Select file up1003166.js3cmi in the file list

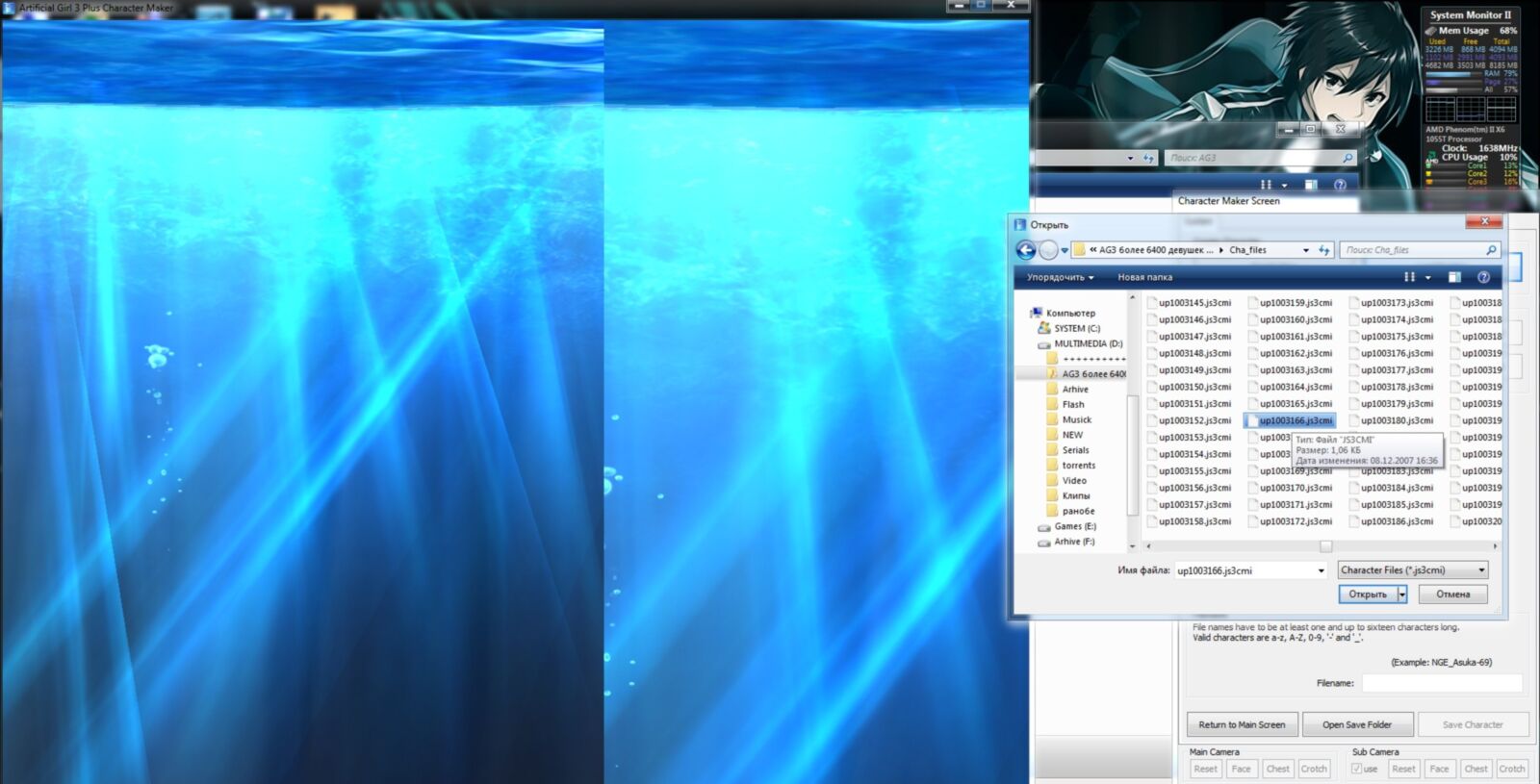tap(1291, 420)
